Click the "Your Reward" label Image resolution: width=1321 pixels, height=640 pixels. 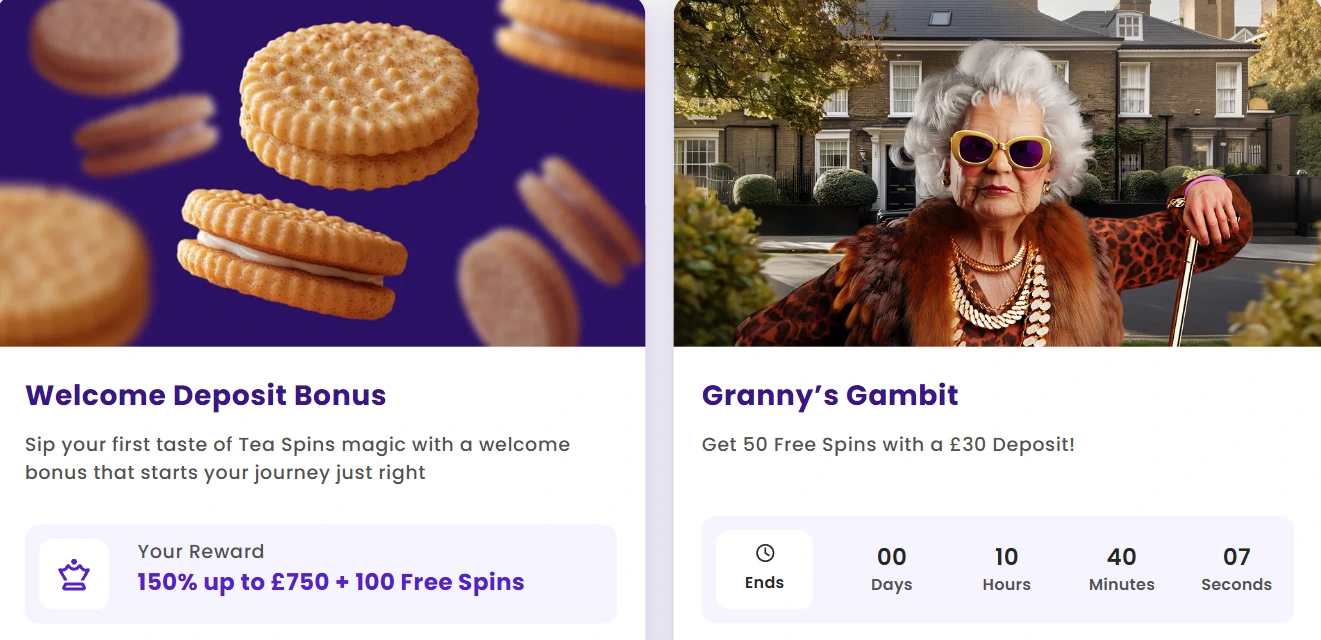[x=200, y=551]
